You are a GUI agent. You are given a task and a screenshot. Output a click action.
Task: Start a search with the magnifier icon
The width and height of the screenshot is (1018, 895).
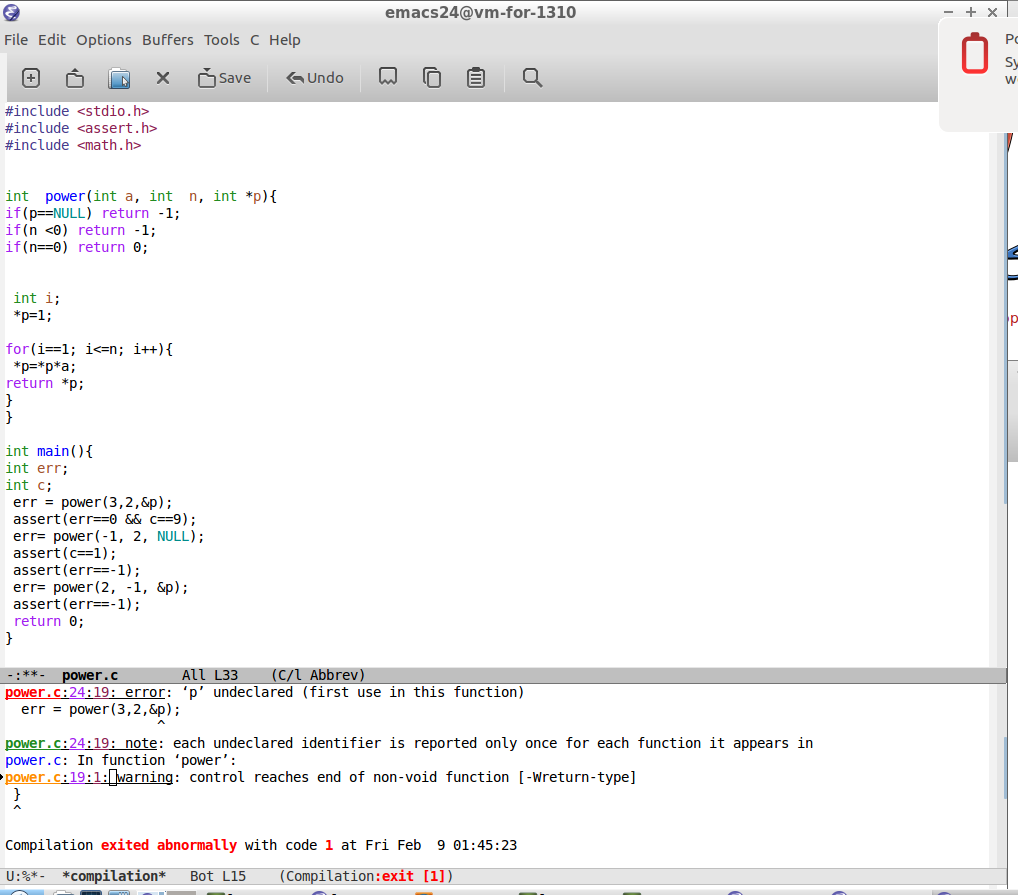[531, 77]
